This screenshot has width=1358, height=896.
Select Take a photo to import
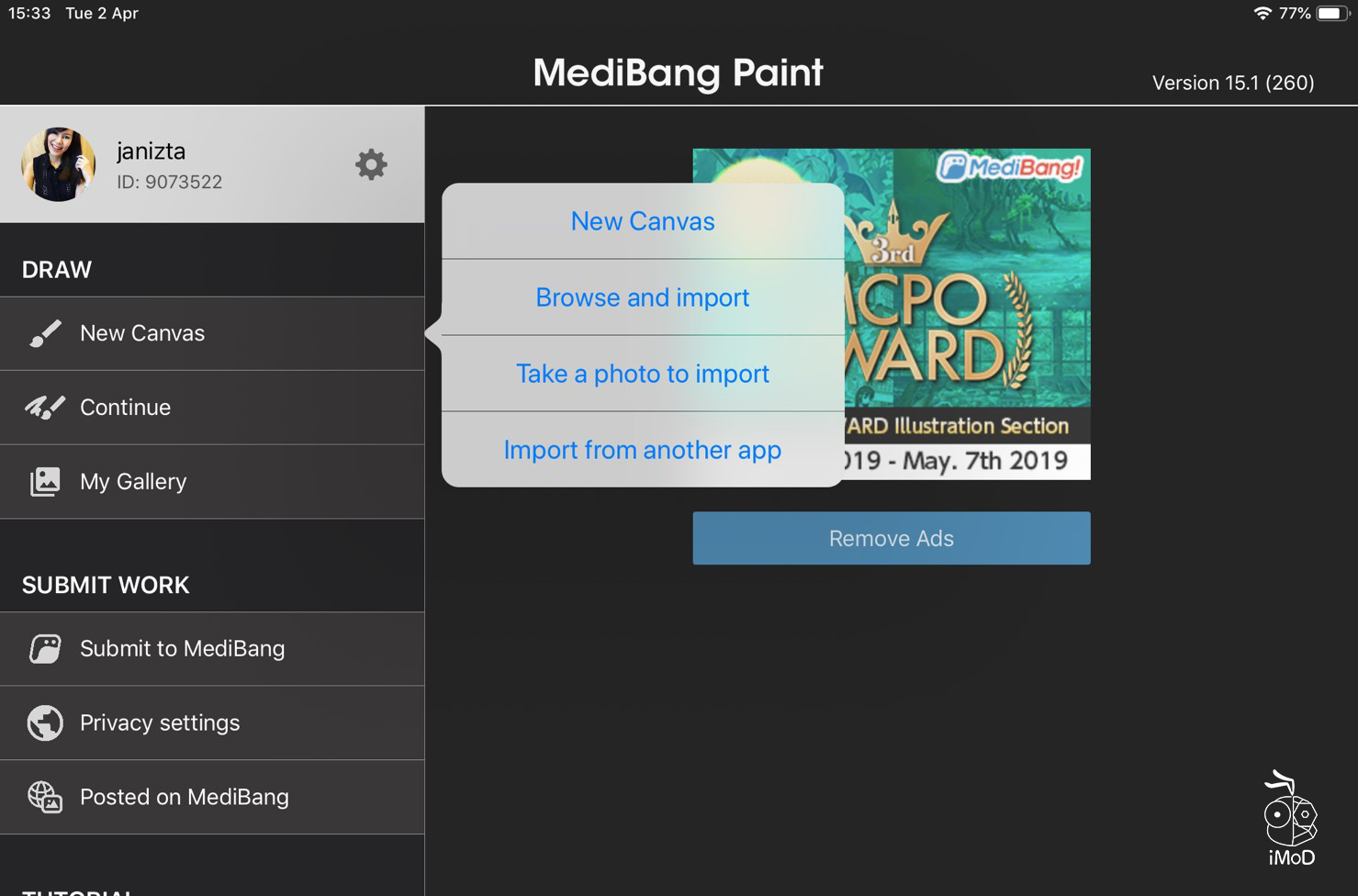click(x=642, y=374)
